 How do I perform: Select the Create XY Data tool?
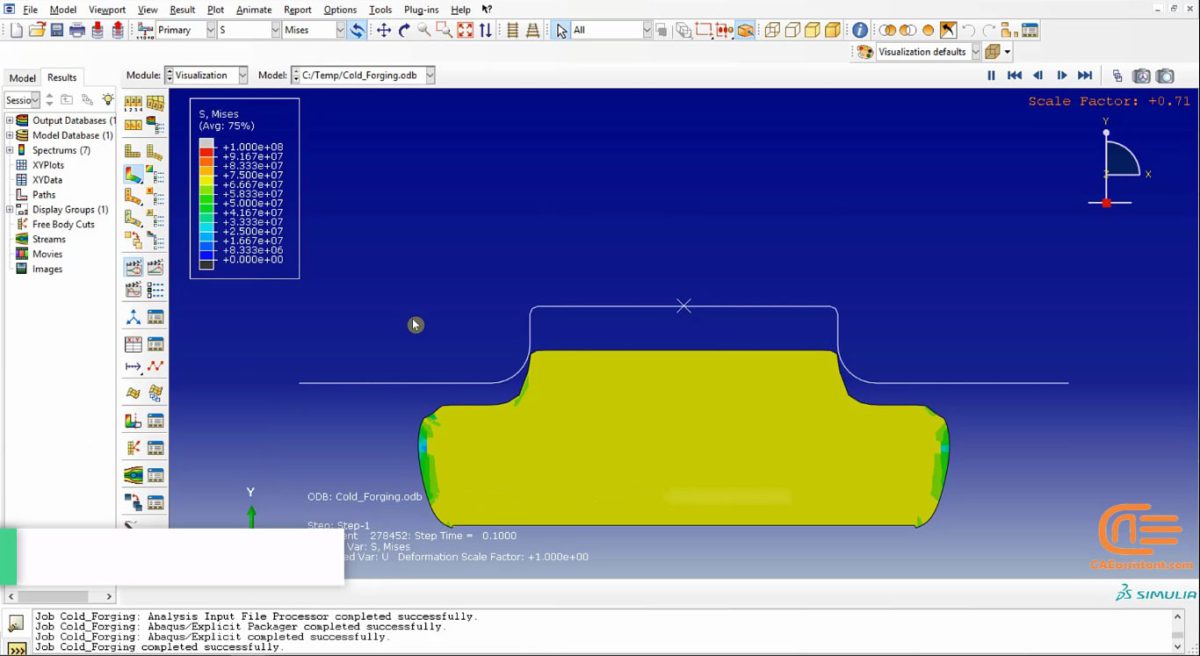(x=131, y=343)
